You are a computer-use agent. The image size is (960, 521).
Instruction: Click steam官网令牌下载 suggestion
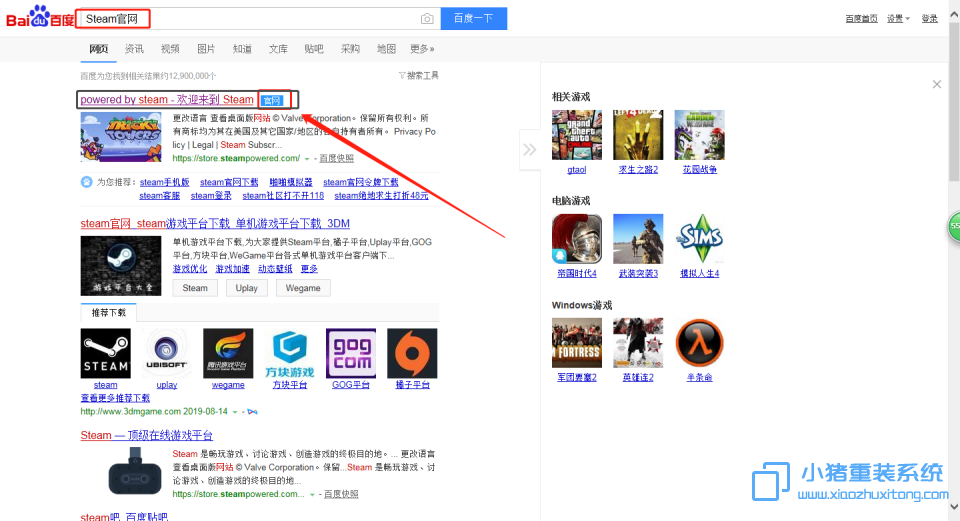coord(361,182)
